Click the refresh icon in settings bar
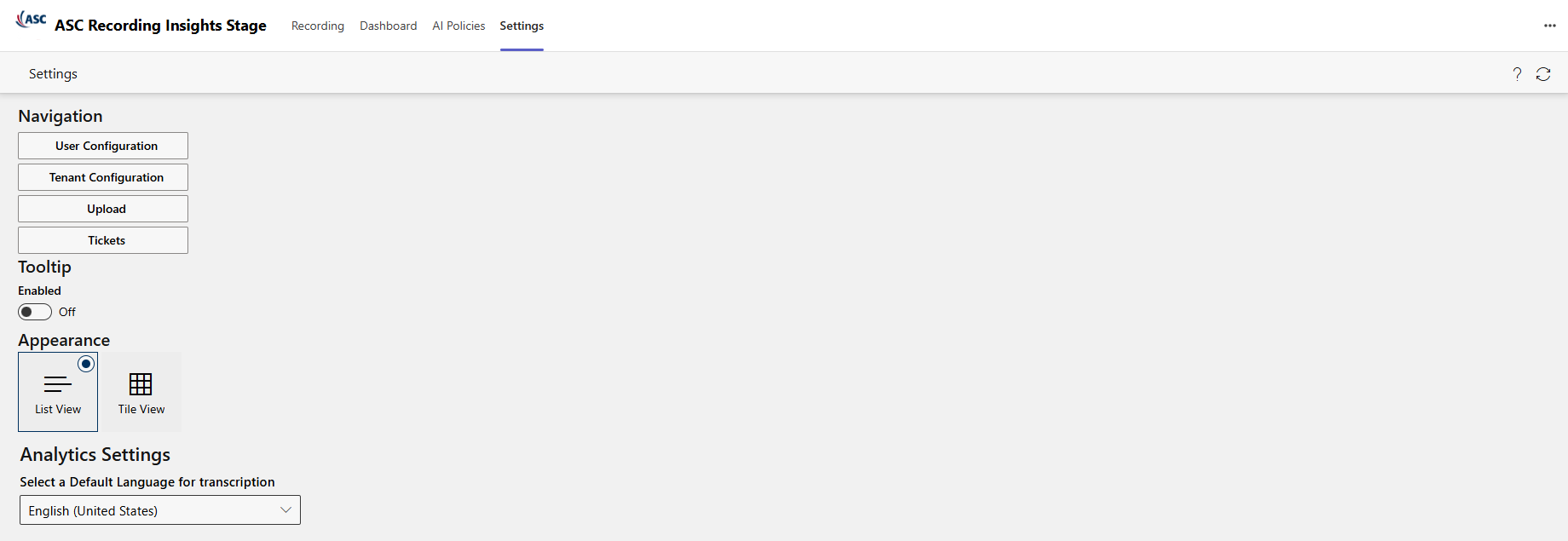1568x541 pixels. click(1543, 74)
